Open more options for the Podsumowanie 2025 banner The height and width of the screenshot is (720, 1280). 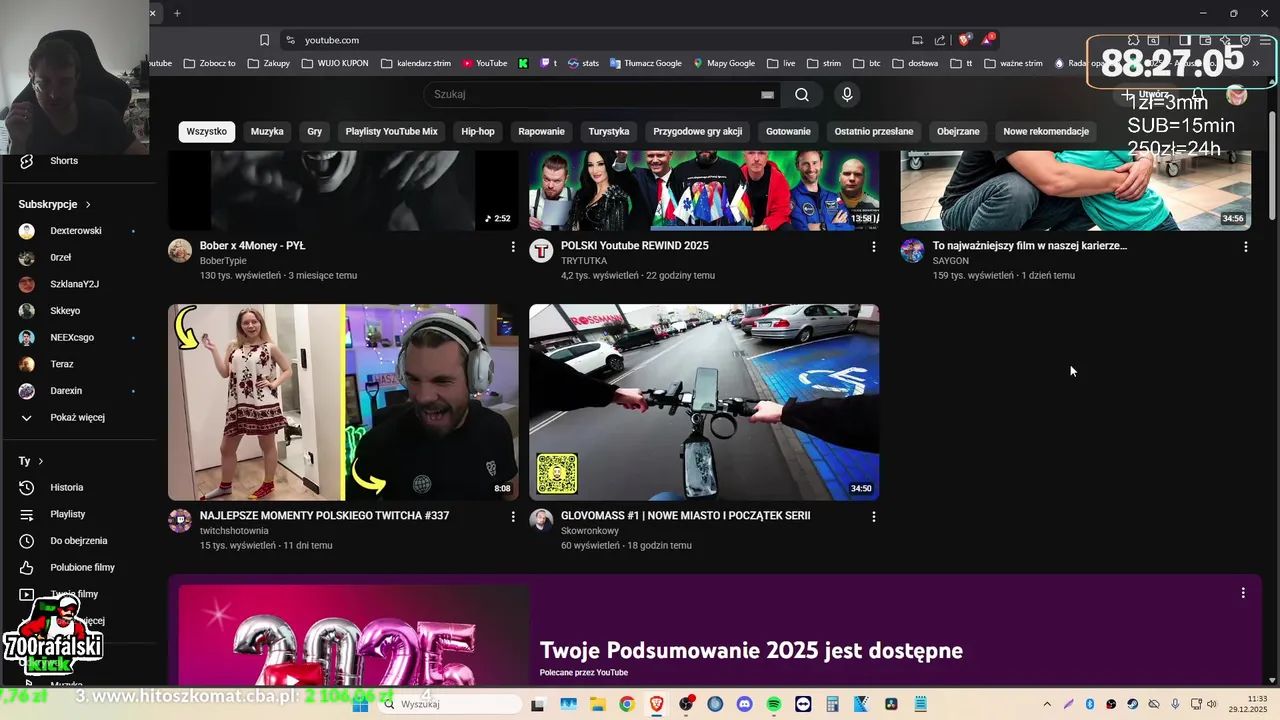(1243, 593)
